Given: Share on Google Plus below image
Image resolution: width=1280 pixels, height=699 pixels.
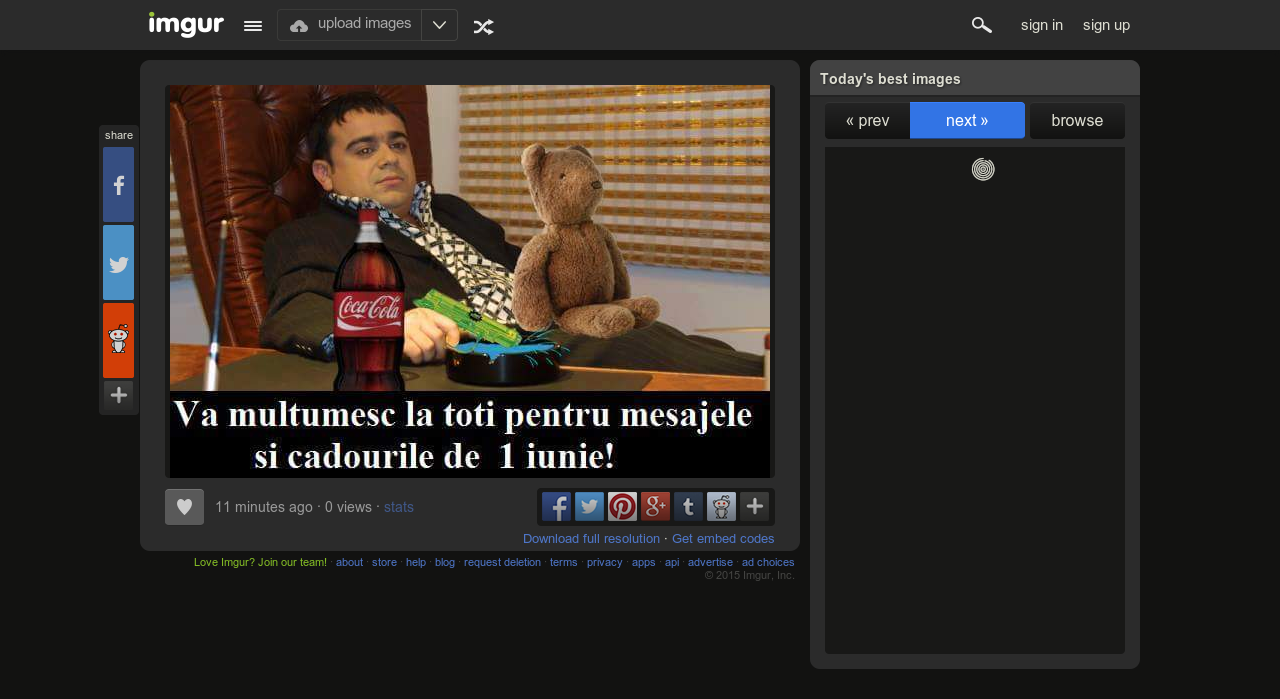Looking at the screenshot, I should (x=656, y=507).
